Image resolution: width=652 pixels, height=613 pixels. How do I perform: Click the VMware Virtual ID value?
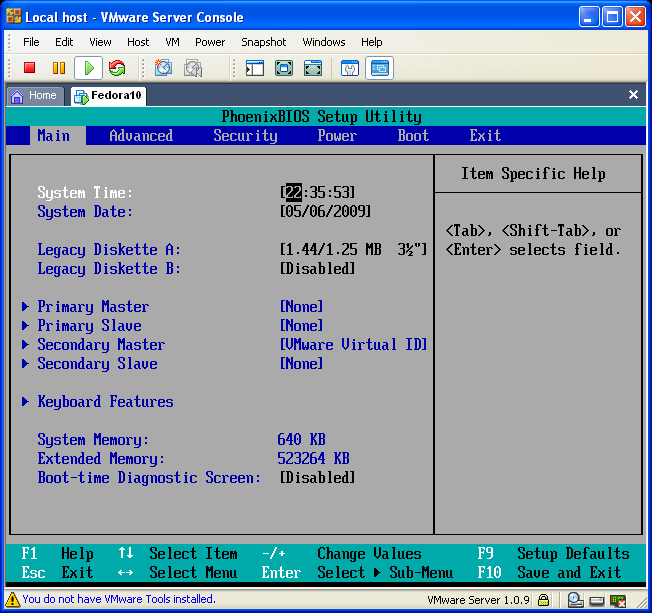(353, 344)
